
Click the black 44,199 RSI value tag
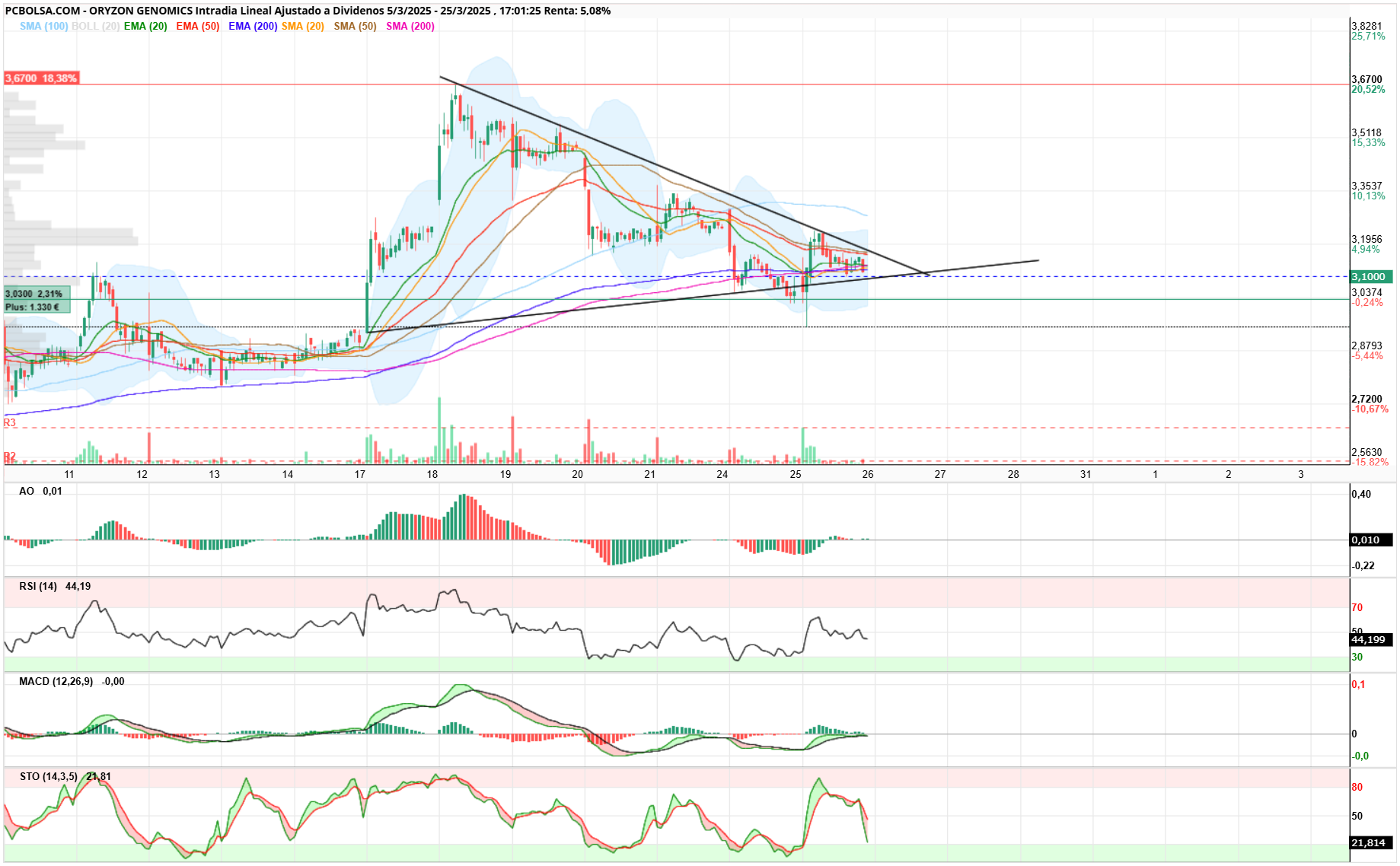point(1371,640)
